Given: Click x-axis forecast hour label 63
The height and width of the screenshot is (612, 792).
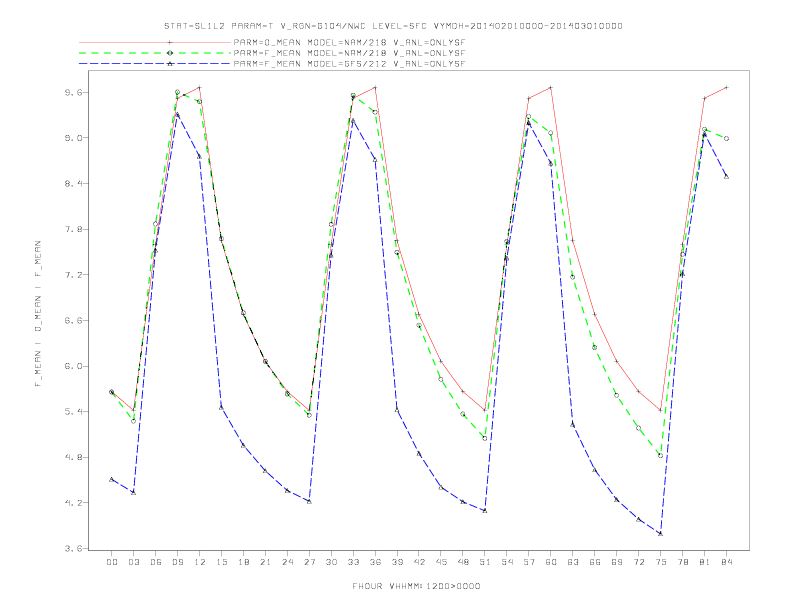Looking at the screenshot, I should click(573, 562).
